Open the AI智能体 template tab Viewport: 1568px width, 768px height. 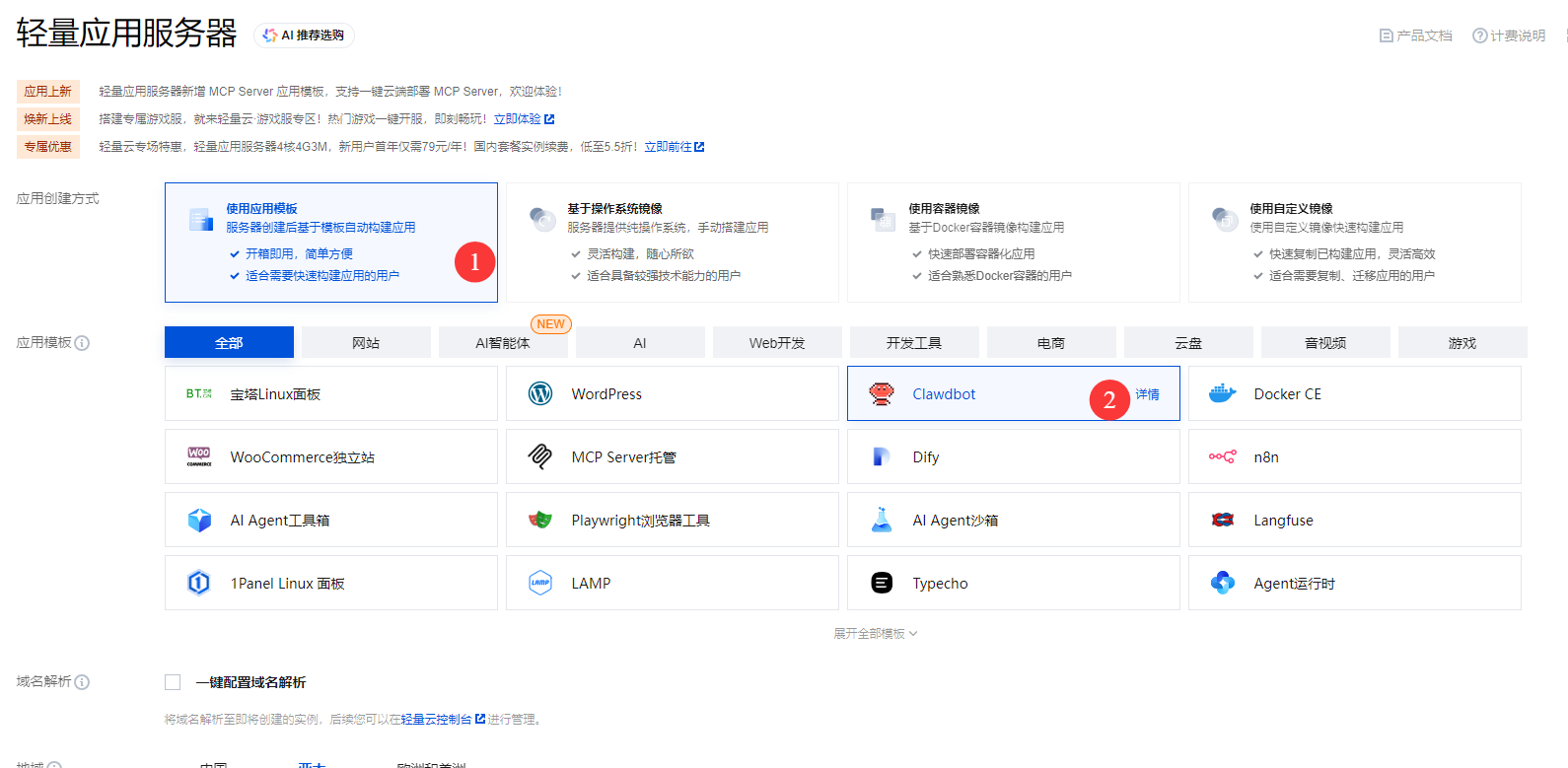503,342
